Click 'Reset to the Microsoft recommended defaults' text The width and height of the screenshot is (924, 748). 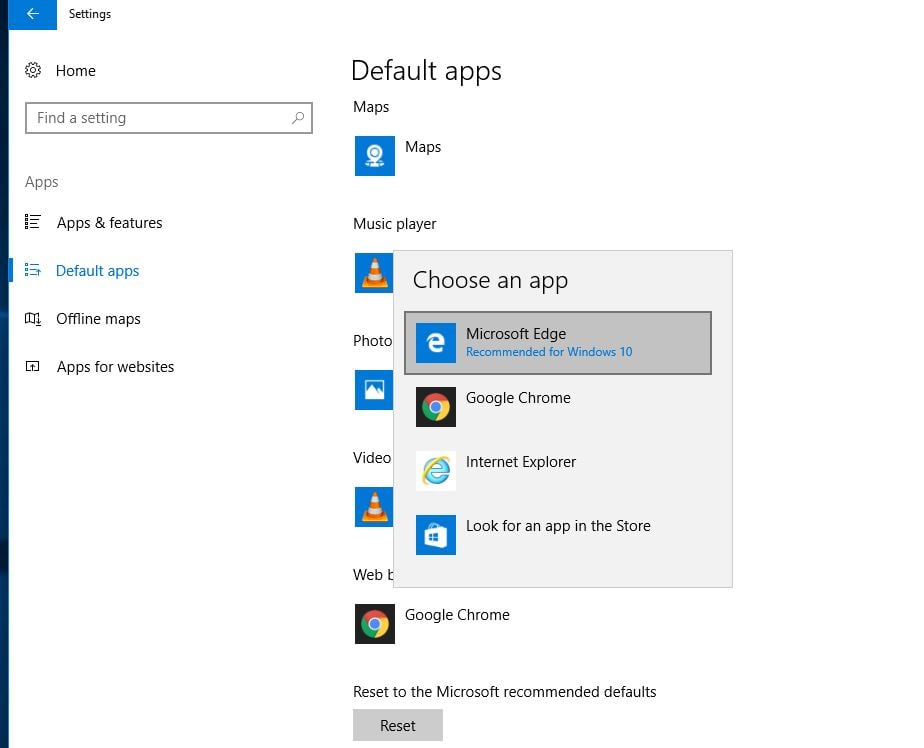pyautogui.click(x=504, y=692)
